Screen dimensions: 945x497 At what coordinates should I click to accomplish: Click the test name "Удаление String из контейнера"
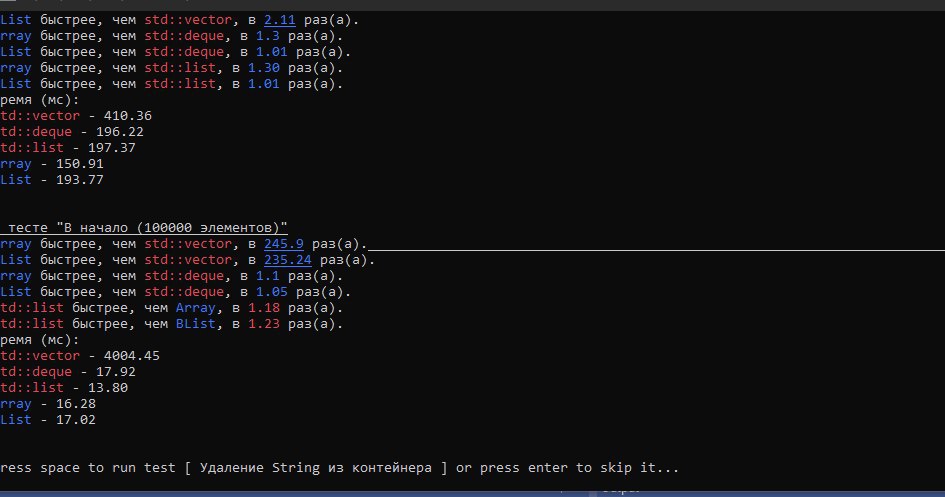click(315, 467)
